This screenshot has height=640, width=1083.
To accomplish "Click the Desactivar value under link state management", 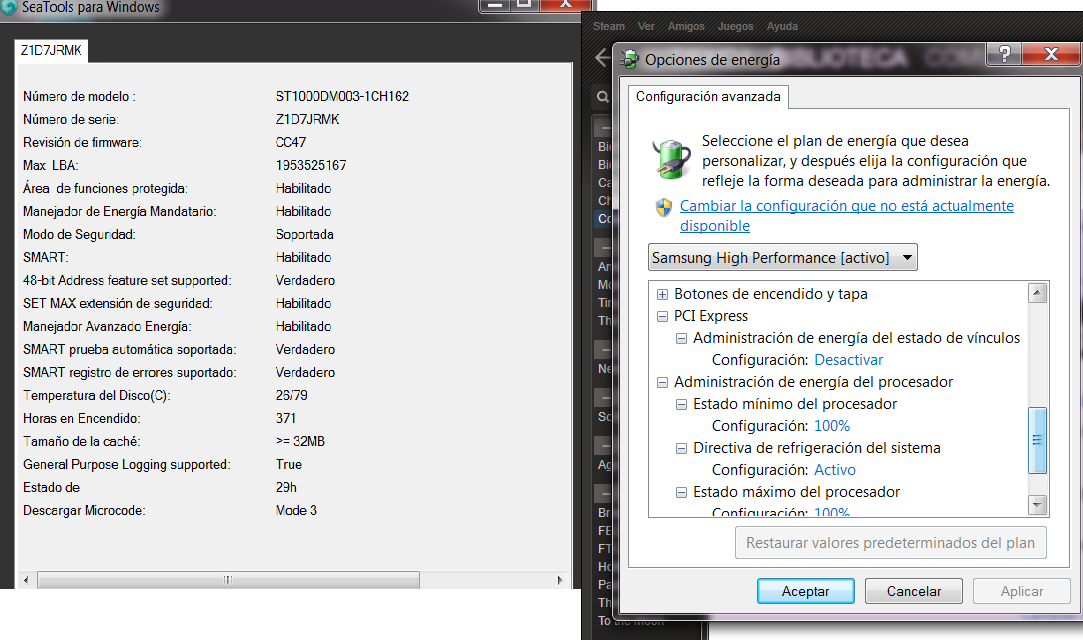I will [848, 360].
